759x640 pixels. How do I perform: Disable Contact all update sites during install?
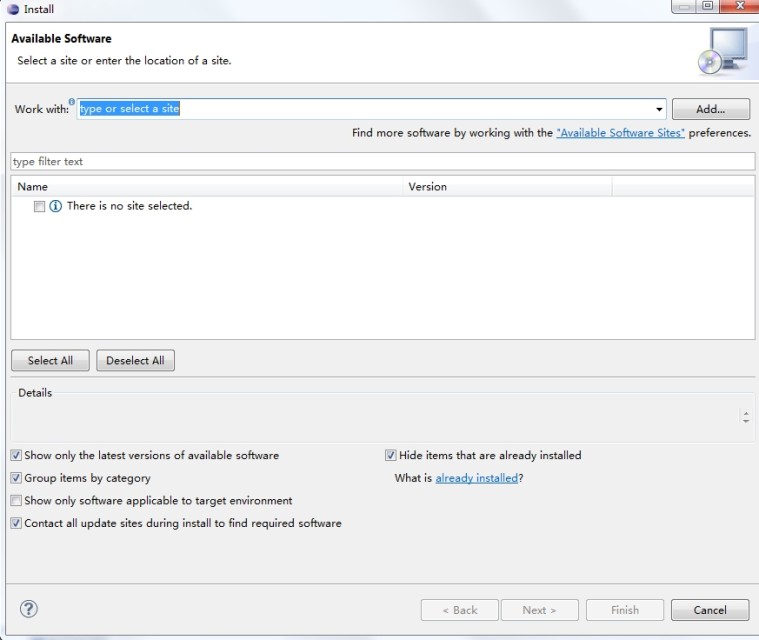16,523
